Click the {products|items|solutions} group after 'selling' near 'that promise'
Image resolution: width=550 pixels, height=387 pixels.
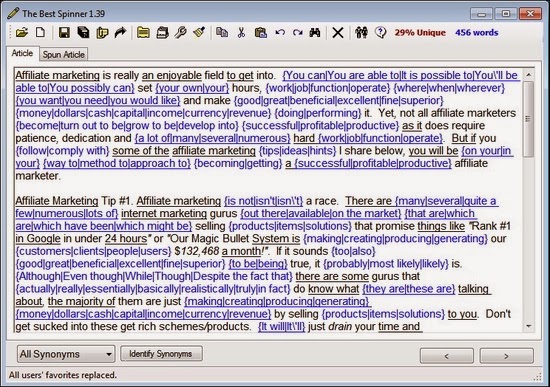point(290,226)
